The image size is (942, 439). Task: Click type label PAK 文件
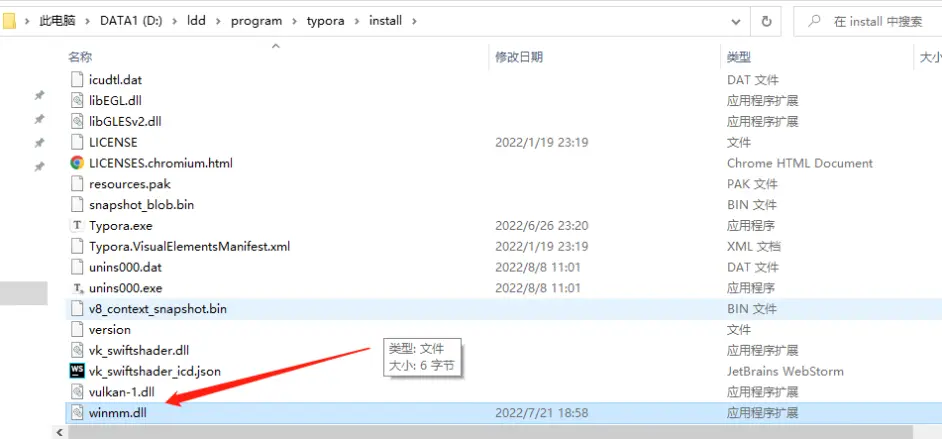point(752,184)
